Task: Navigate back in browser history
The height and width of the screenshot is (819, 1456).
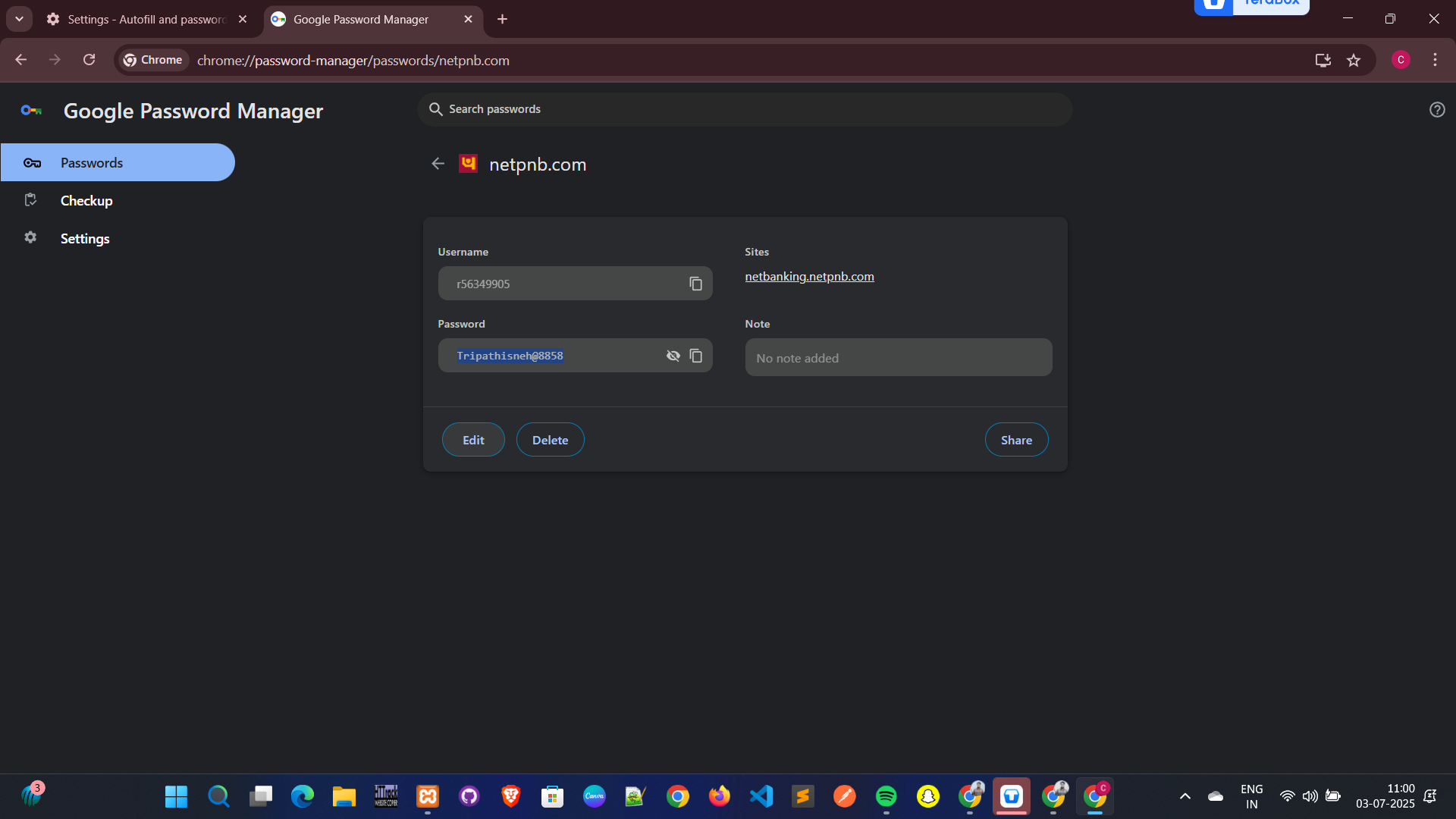Action: pyautogui.click(x=21, y=60)
